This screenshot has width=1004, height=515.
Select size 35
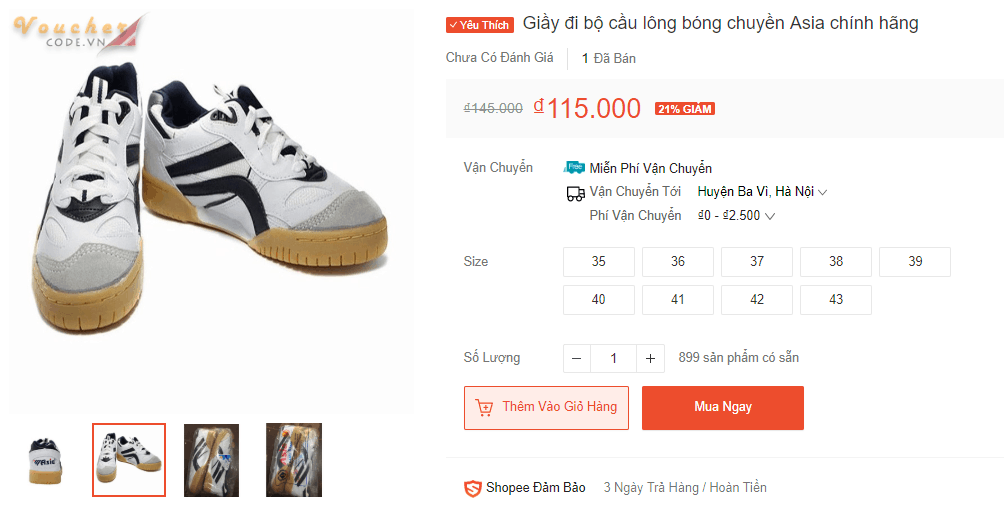(x=598, y=262)
